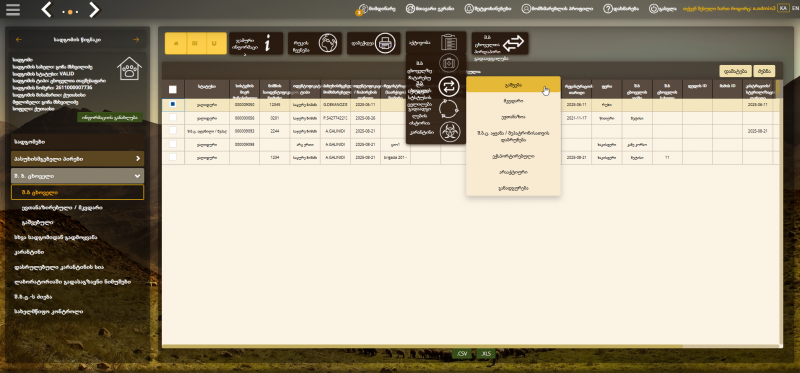Click the first column header after checkbox
This screenshot has height=373, width=800.
pos(207,88)
